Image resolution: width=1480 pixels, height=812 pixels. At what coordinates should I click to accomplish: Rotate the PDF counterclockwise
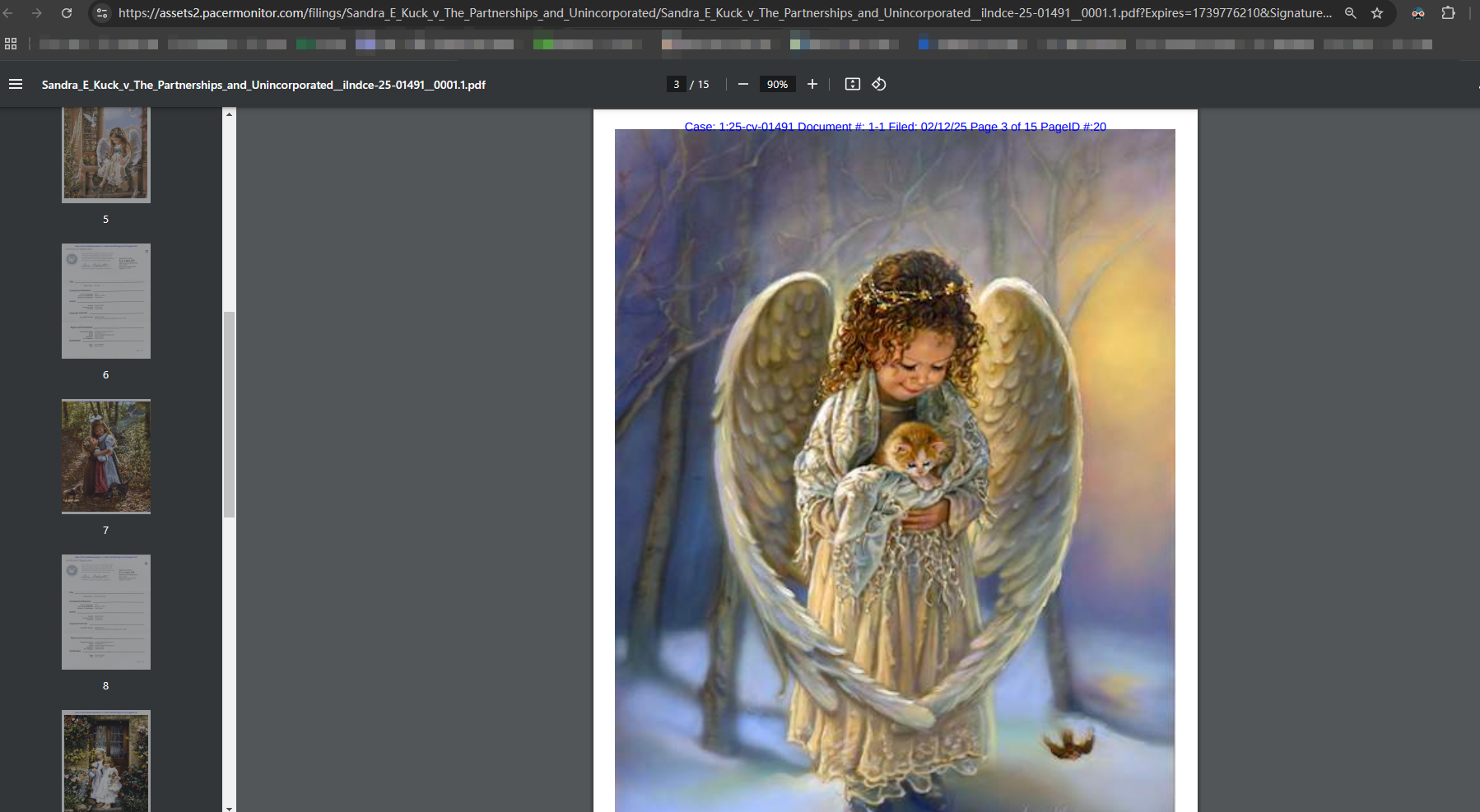(x=879, y=84)
